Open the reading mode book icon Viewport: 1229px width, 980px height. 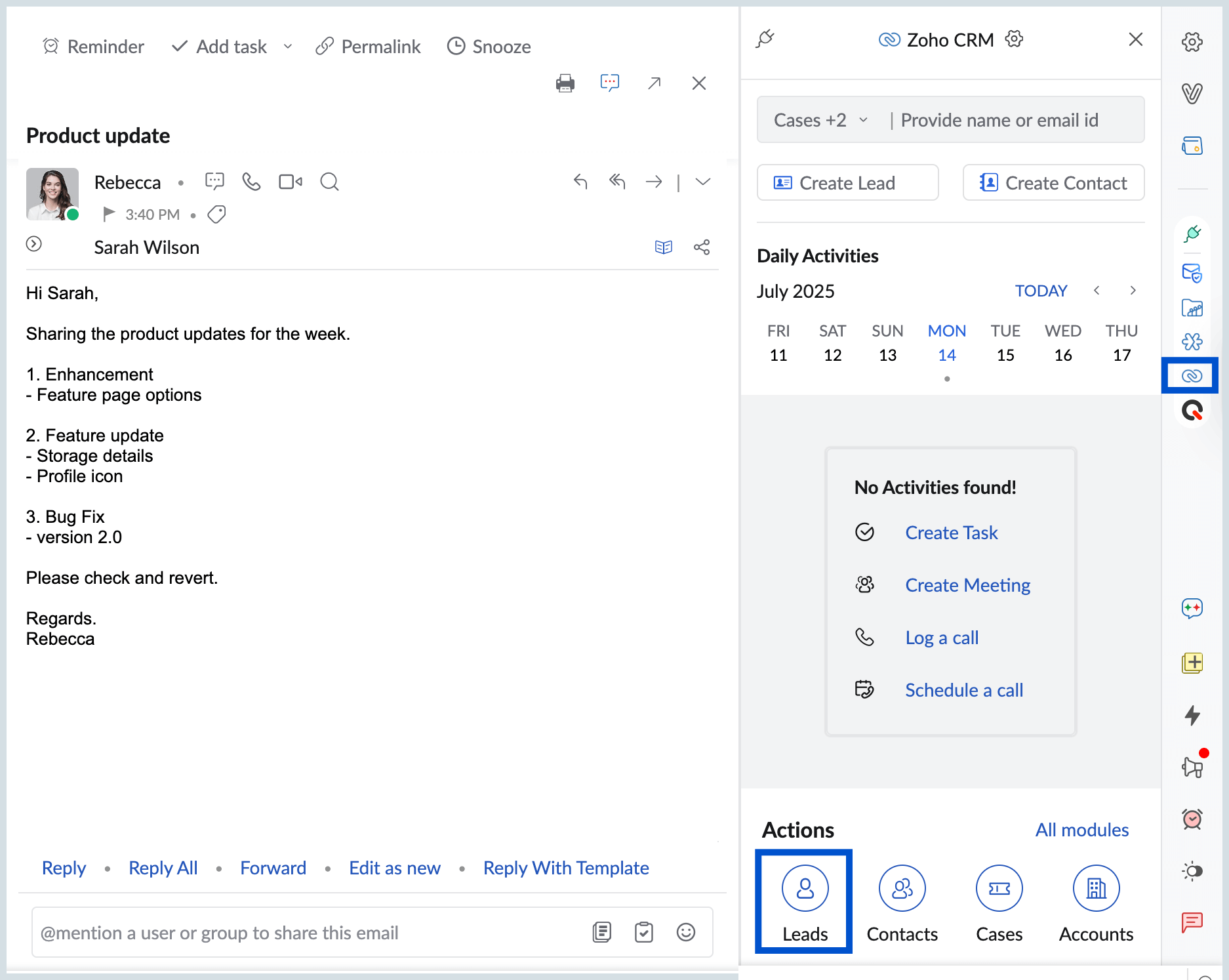click(x=664, y=247)
